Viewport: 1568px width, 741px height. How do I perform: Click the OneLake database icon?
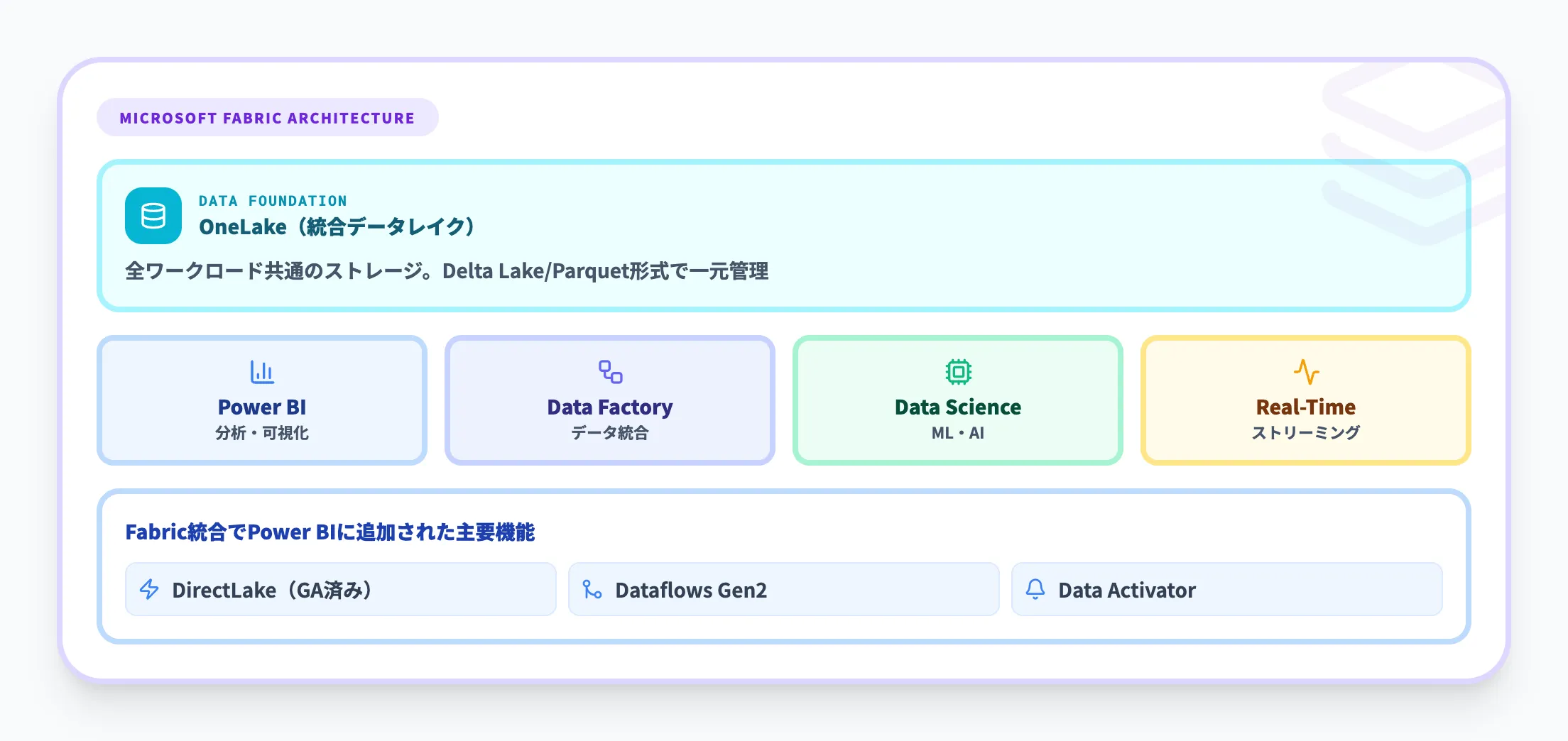(x=153, y=216)
